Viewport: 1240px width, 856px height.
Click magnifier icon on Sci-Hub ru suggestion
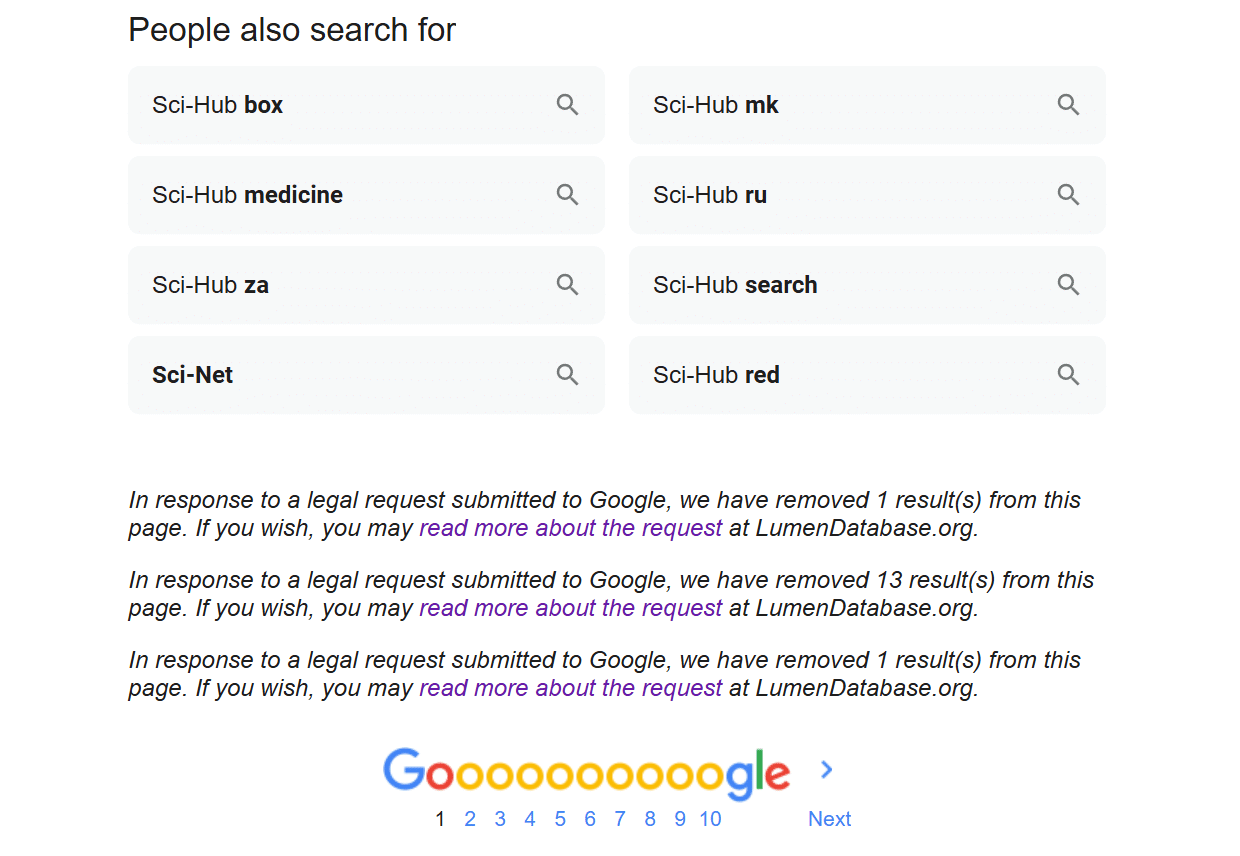point(1069,195)
